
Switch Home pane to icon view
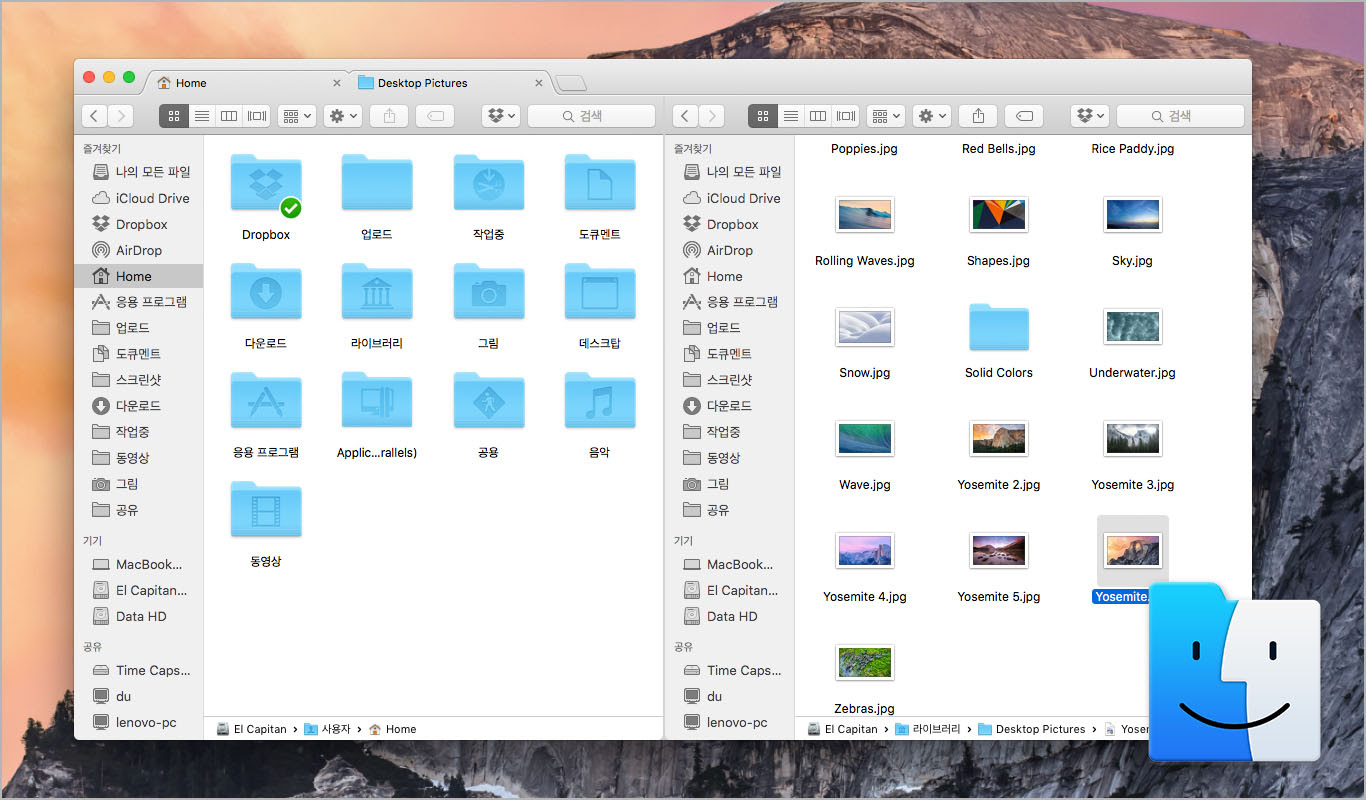pyautogui.click(x=174, y=116)
